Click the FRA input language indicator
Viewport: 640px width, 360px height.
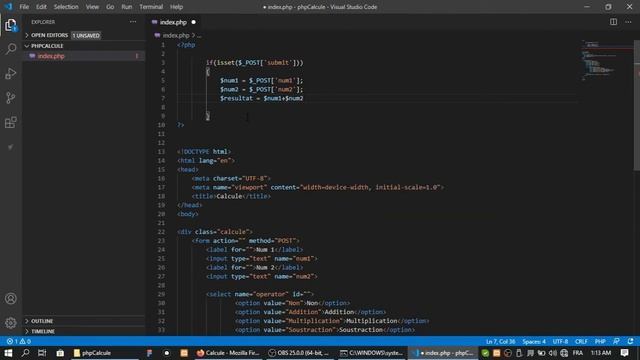tap(578, 353)
